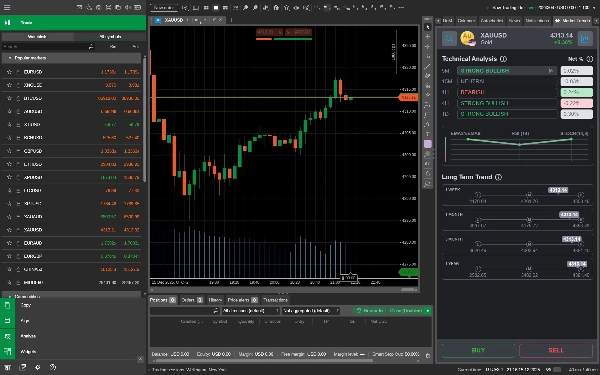Click the search icon next to XAUUSD Gold
This screenshot has height=375, width=600.
pyautogui.click(x=449, y=38)
